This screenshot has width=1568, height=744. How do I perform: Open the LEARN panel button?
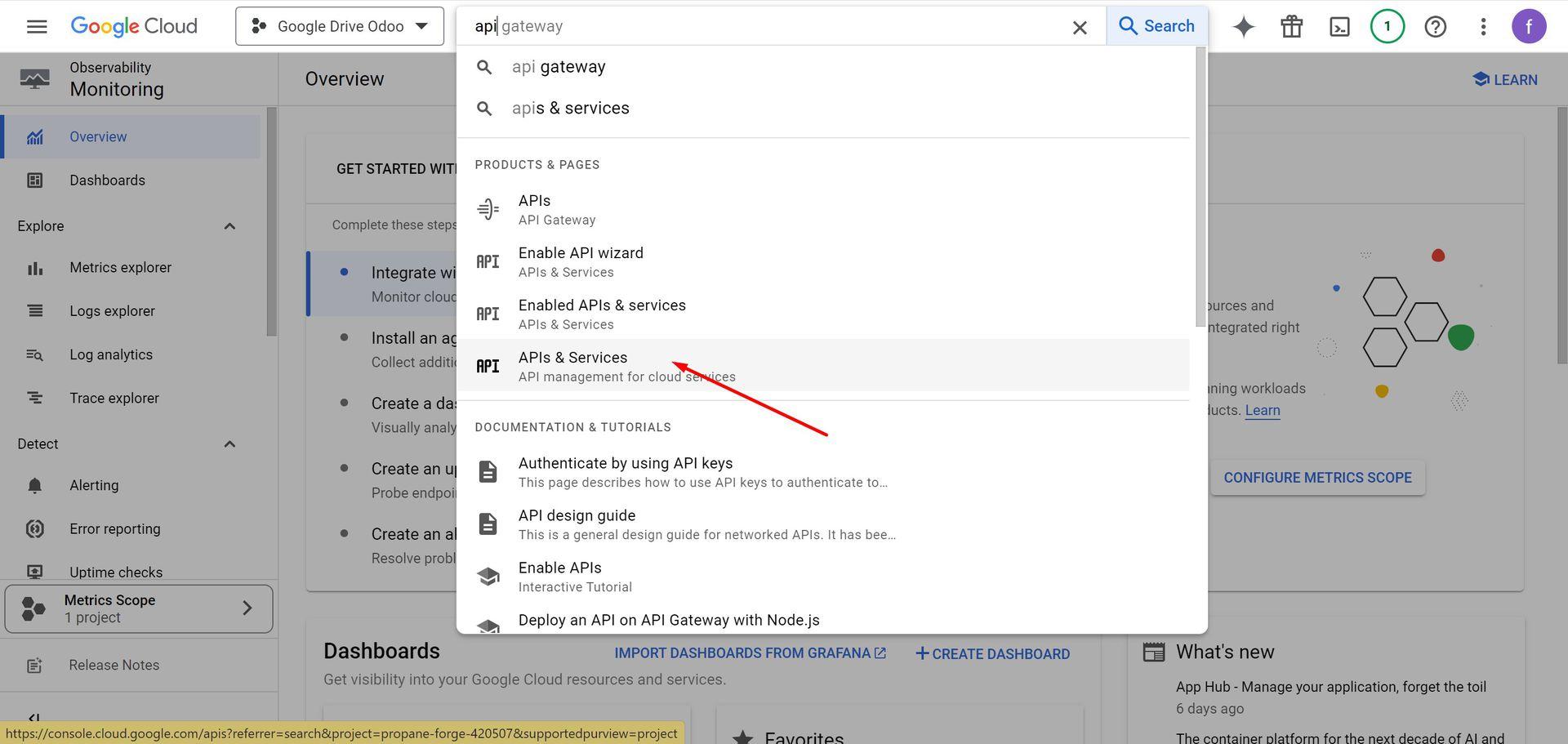click(x=1505, y=80)
